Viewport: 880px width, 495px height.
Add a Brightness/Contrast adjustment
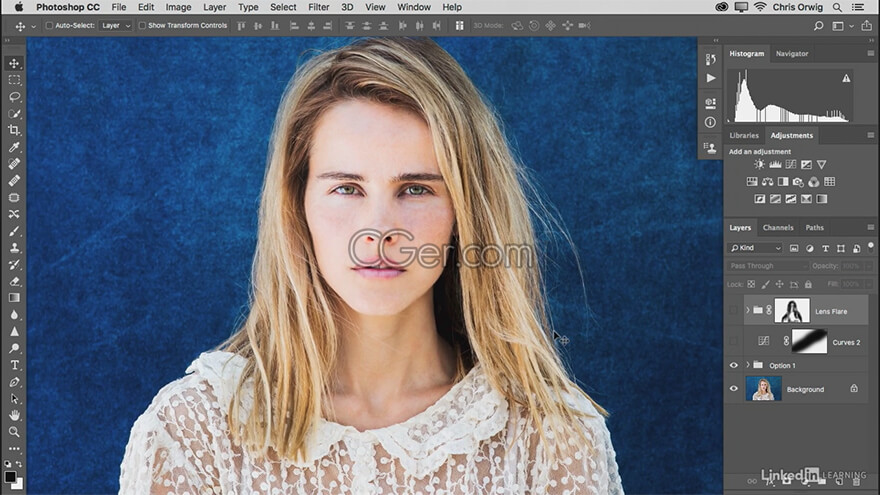pos(759,164)
